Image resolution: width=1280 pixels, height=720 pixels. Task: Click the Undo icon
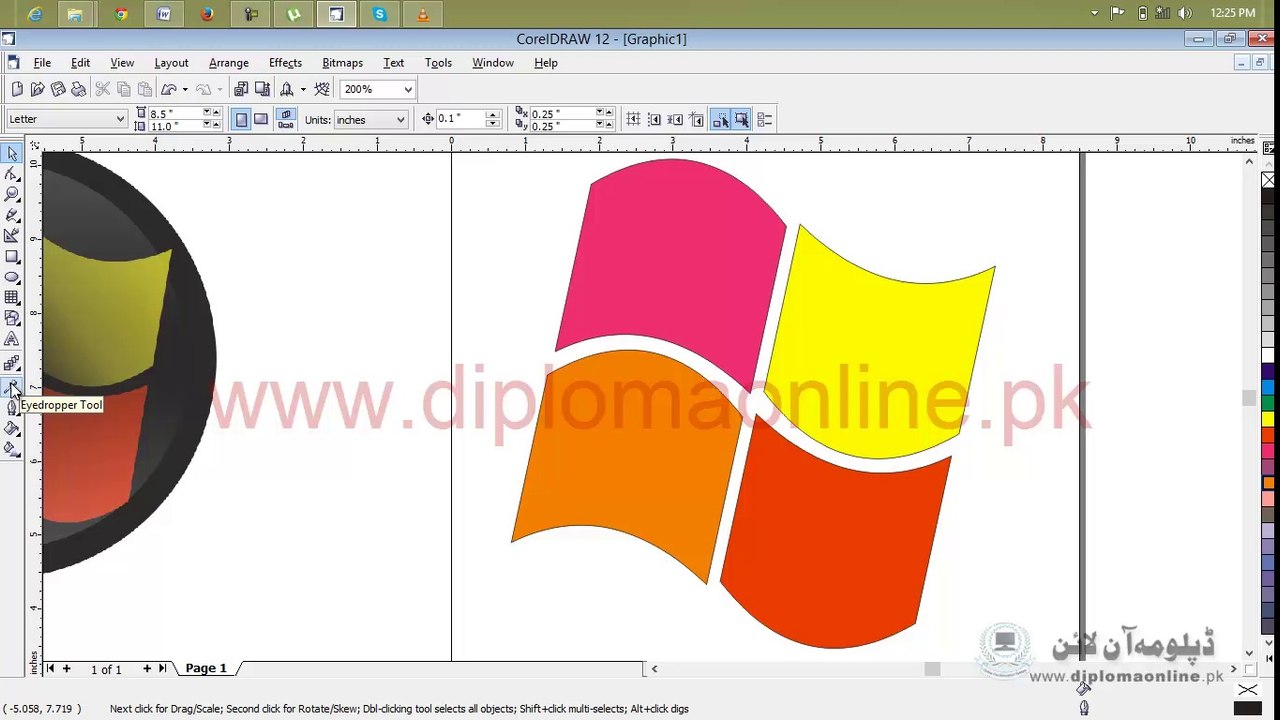169,90
